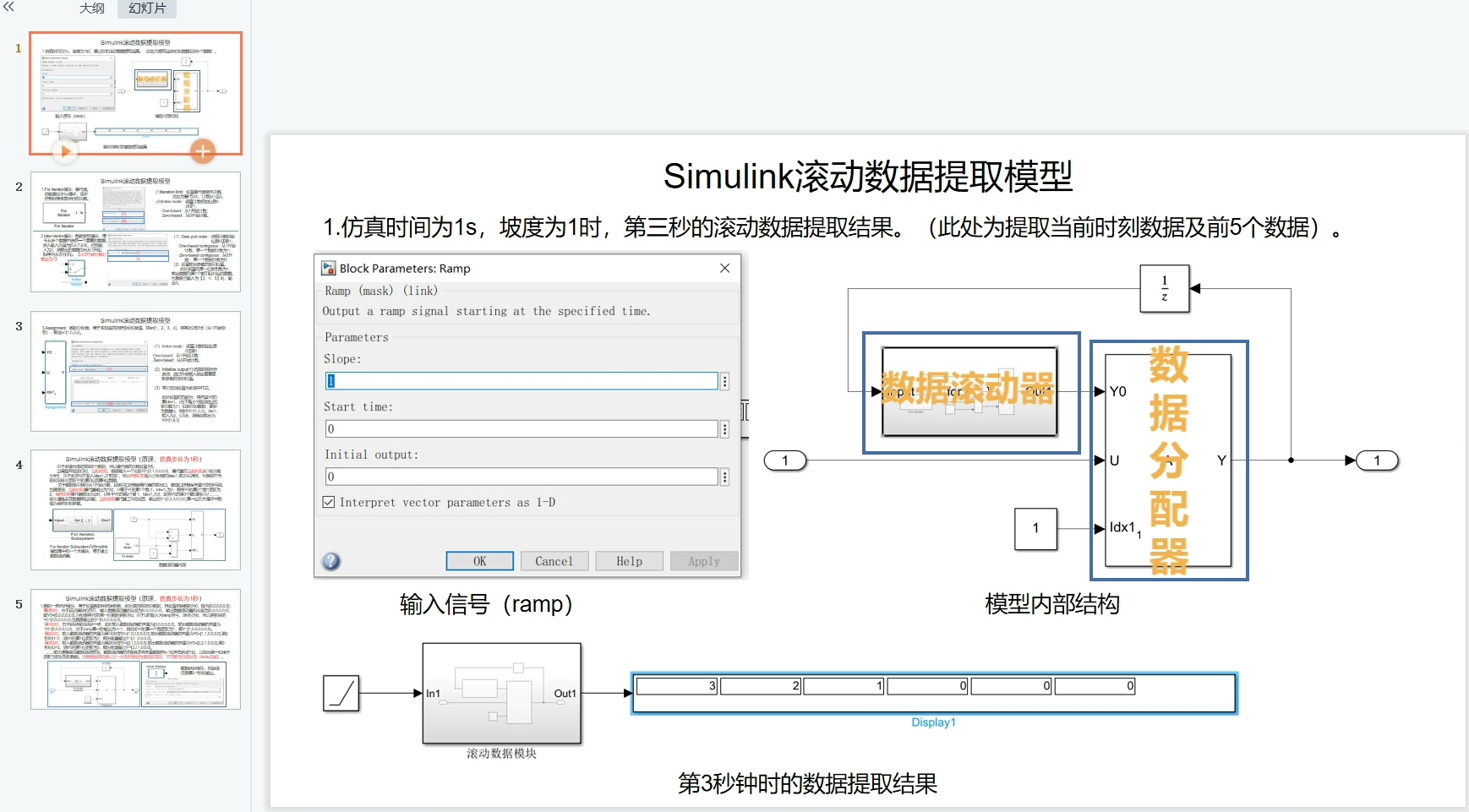1469x812 pixels.
Task: Select the Ramp source block icon
Action: 341,693
